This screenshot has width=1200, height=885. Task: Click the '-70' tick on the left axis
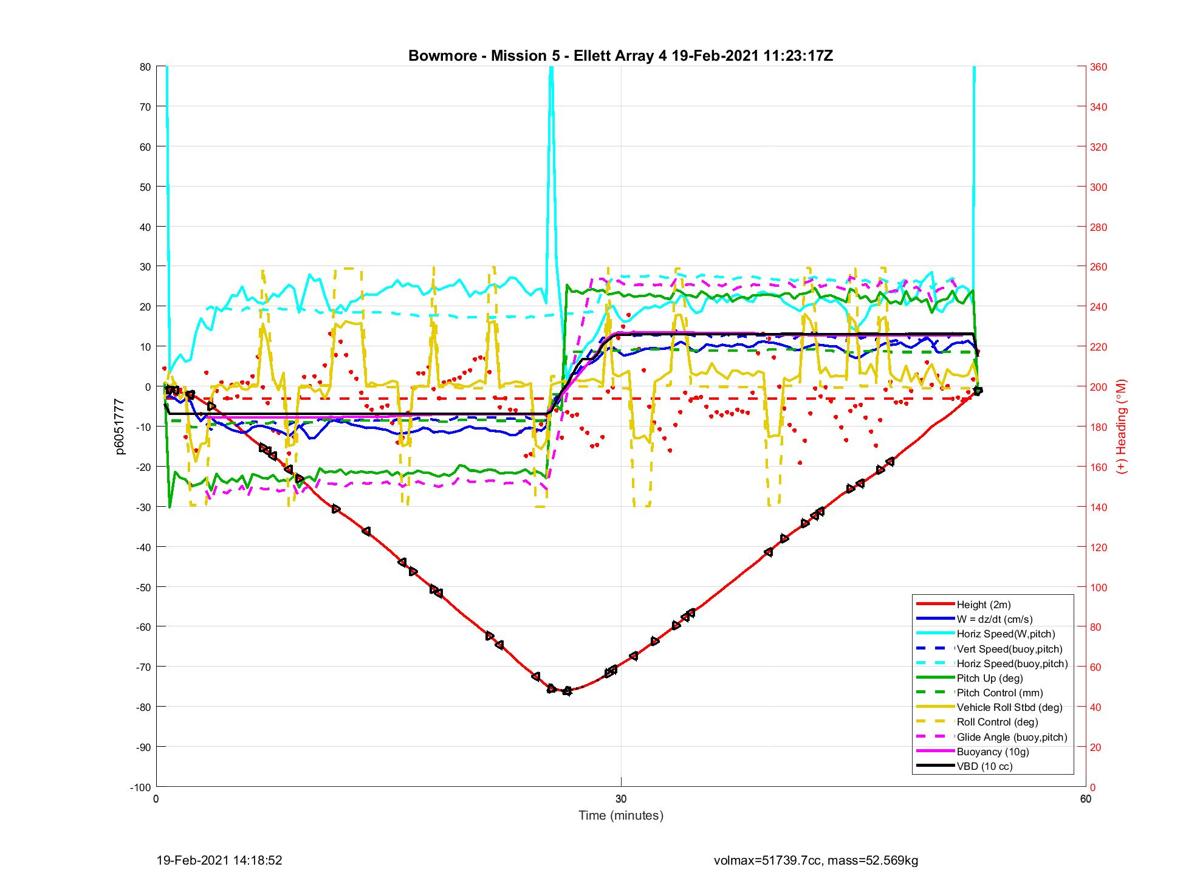(x=143, y=667)
